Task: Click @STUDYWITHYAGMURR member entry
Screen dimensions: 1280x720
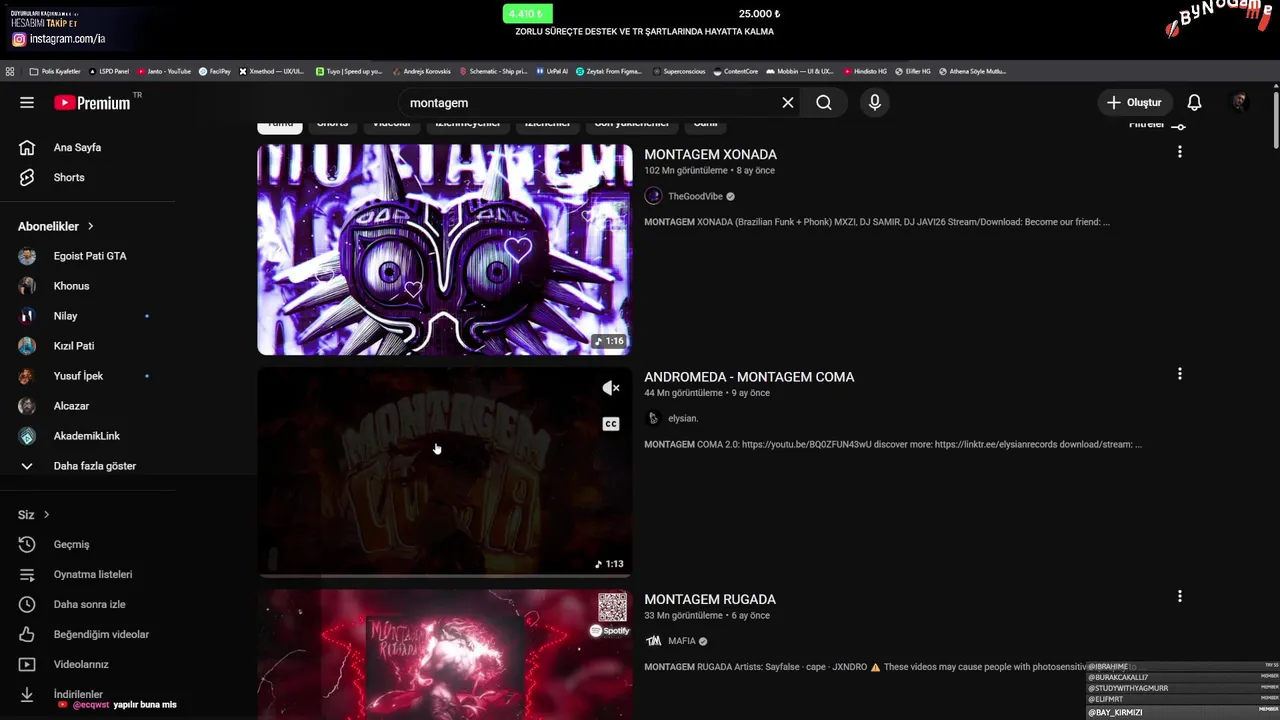Action: [x=1128, y=688]
